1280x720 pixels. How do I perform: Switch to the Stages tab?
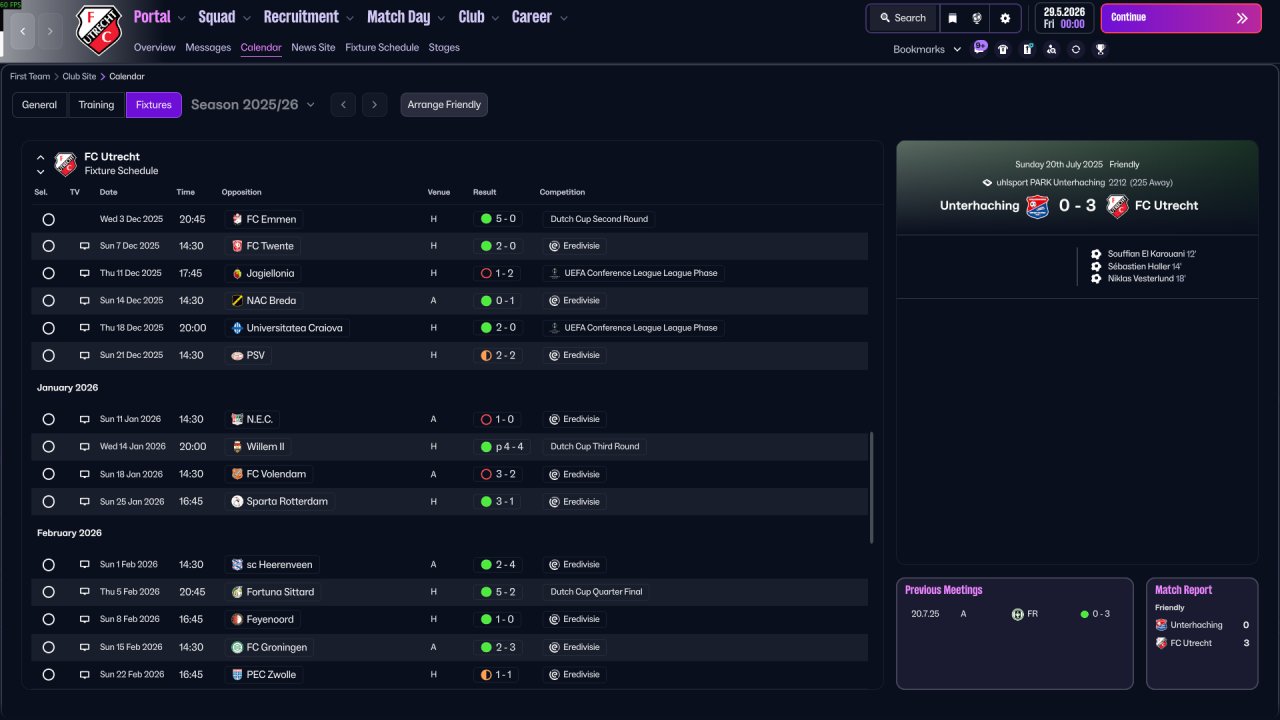click(444, 47)
